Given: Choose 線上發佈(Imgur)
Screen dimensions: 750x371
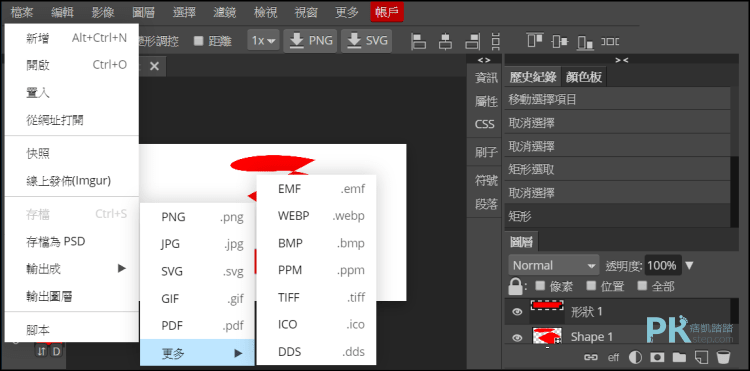Looking at the screenshot, I should (x=72, y=181).
